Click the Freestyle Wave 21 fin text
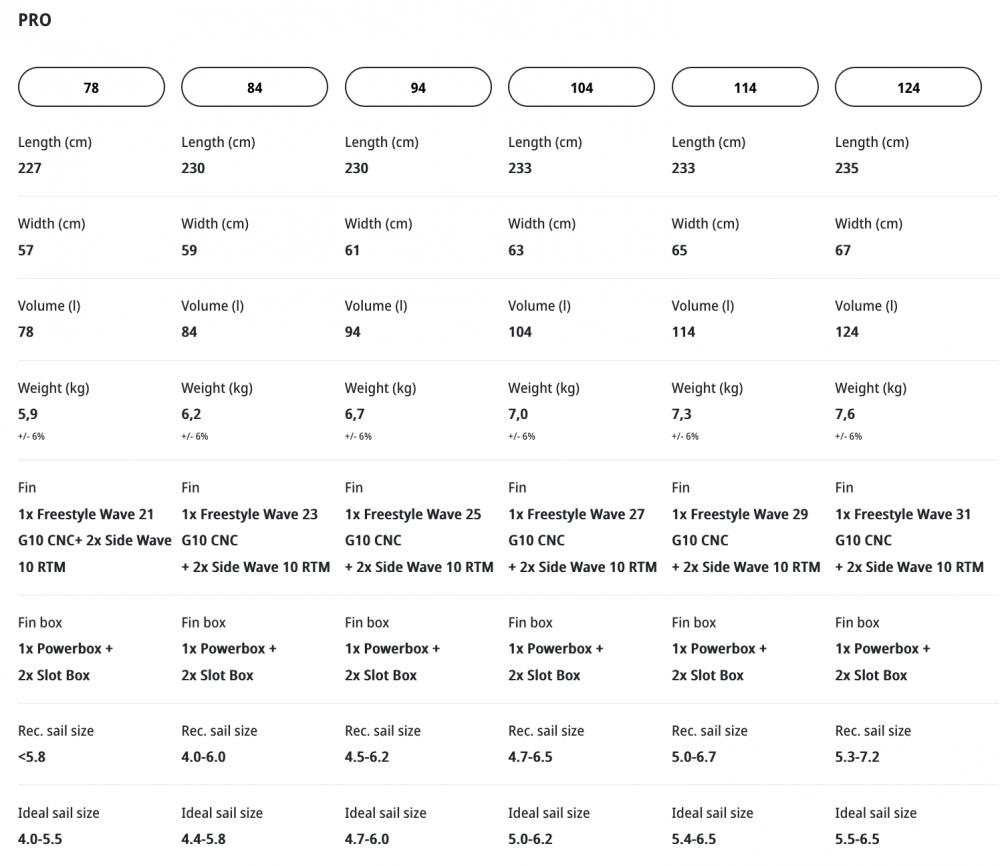The height and width of the screenshot is (866, 1000). coord(86,514)
